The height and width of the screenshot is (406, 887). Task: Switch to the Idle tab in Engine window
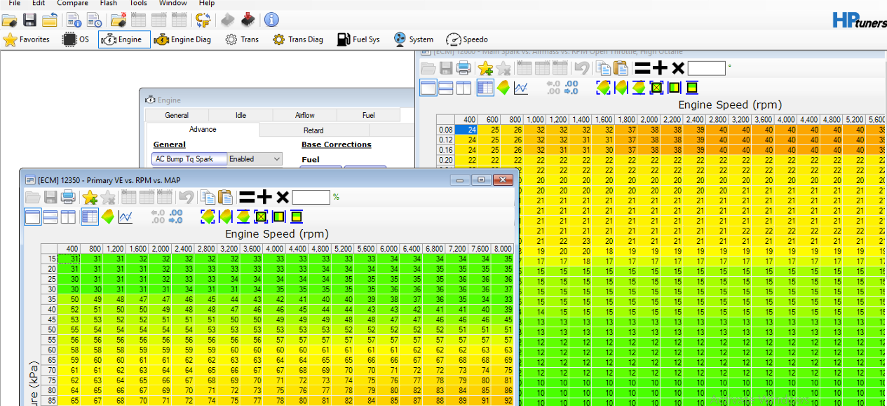pos(240,115)
